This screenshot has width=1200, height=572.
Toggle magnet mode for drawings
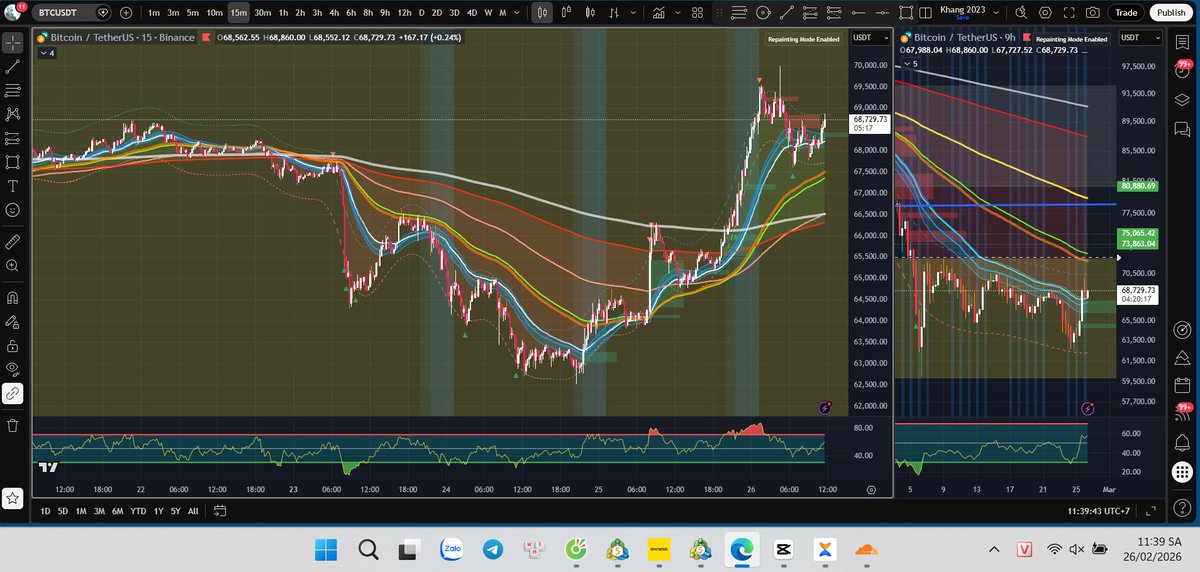pos(13,297)
